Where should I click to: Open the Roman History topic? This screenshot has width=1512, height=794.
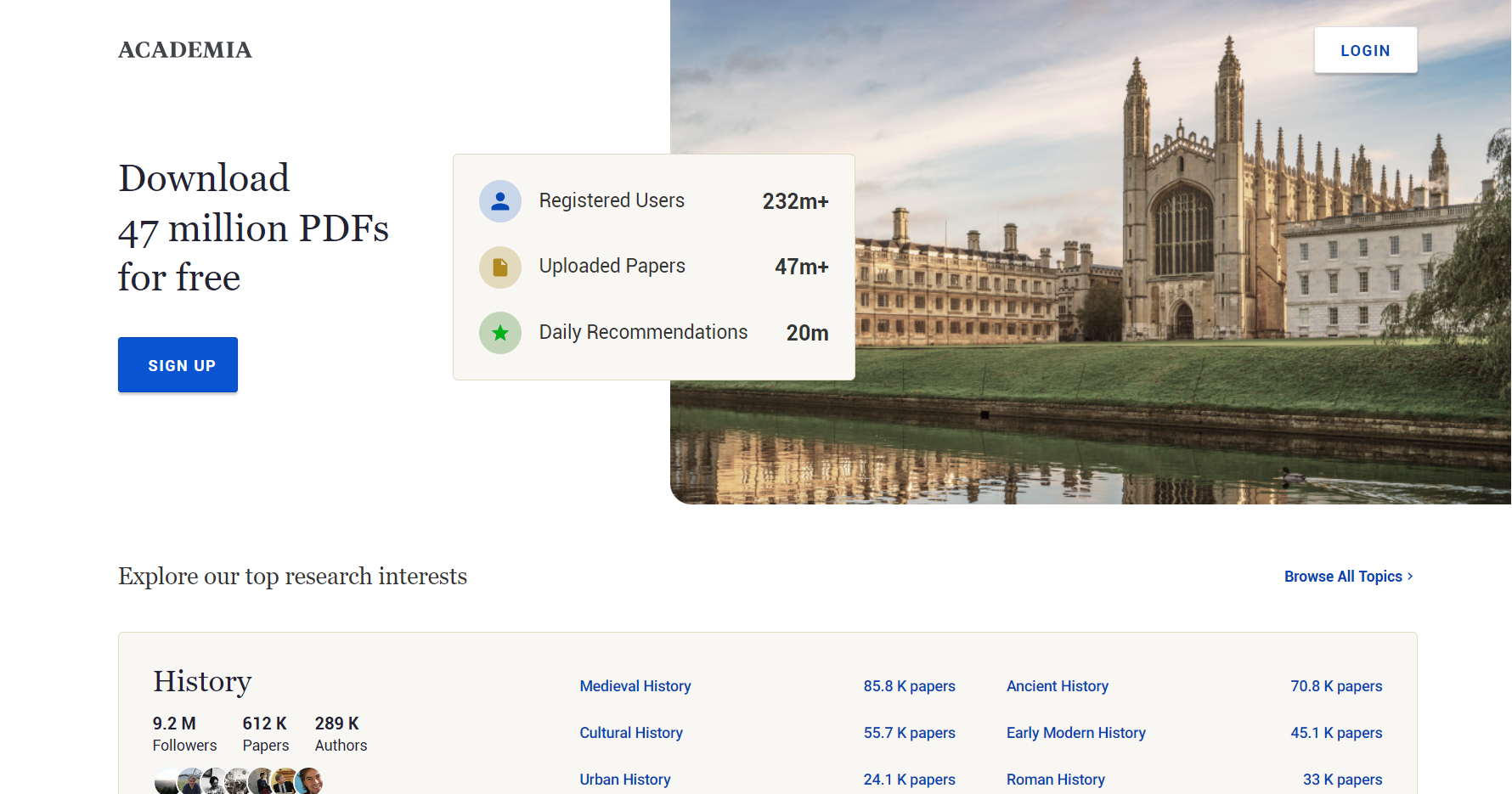1056,780
